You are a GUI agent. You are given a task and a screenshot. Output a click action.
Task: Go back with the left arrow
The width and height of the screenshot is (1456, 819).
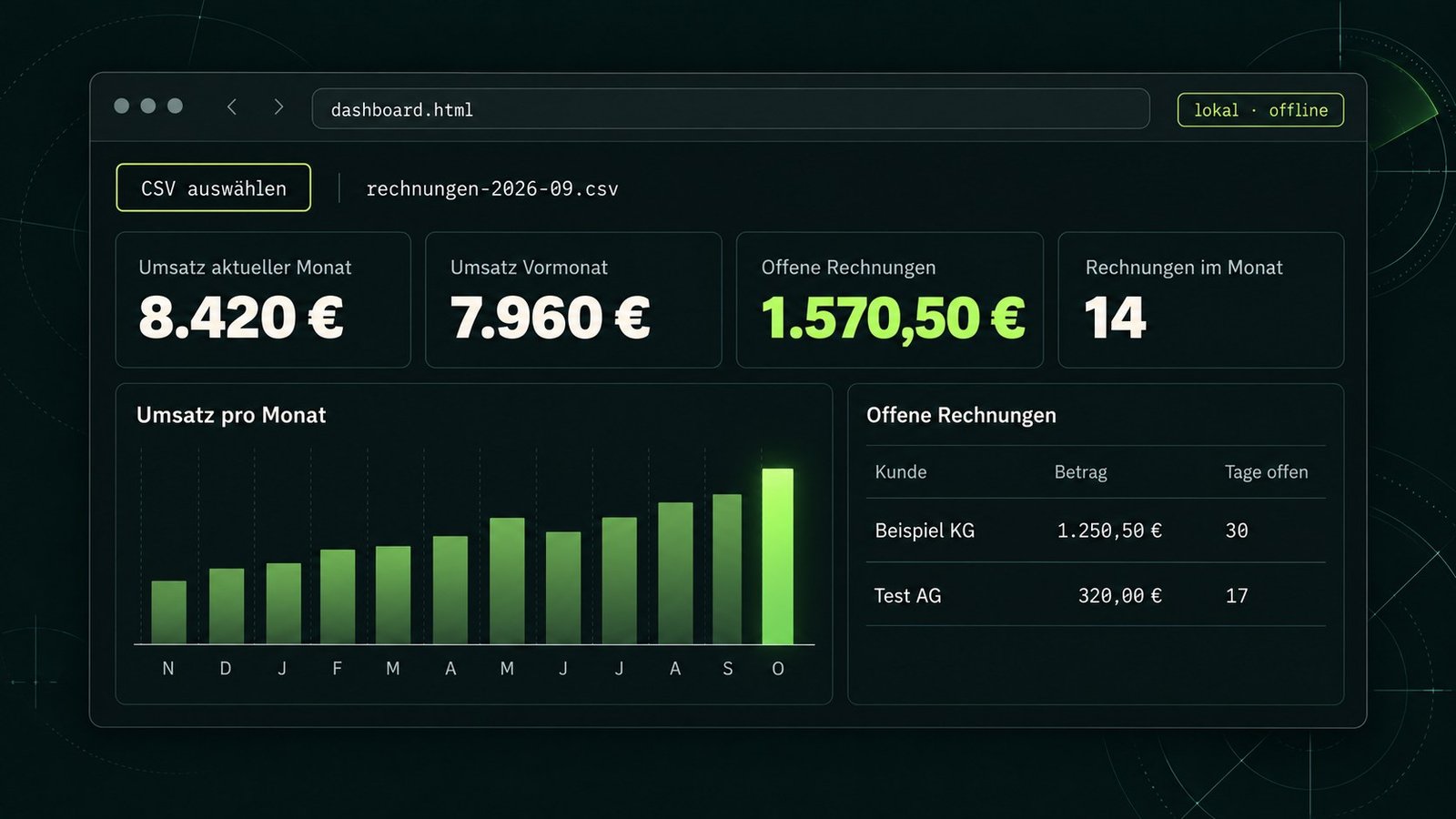point(232,107)
